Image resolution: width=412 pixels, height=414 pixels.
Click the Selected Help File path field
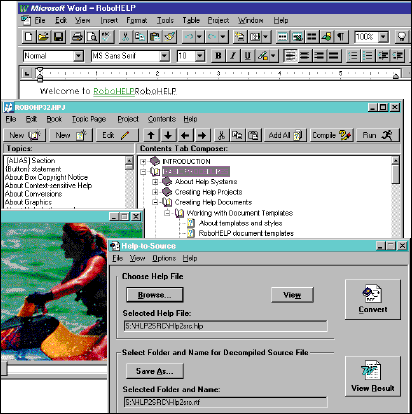tap(225, 326)
